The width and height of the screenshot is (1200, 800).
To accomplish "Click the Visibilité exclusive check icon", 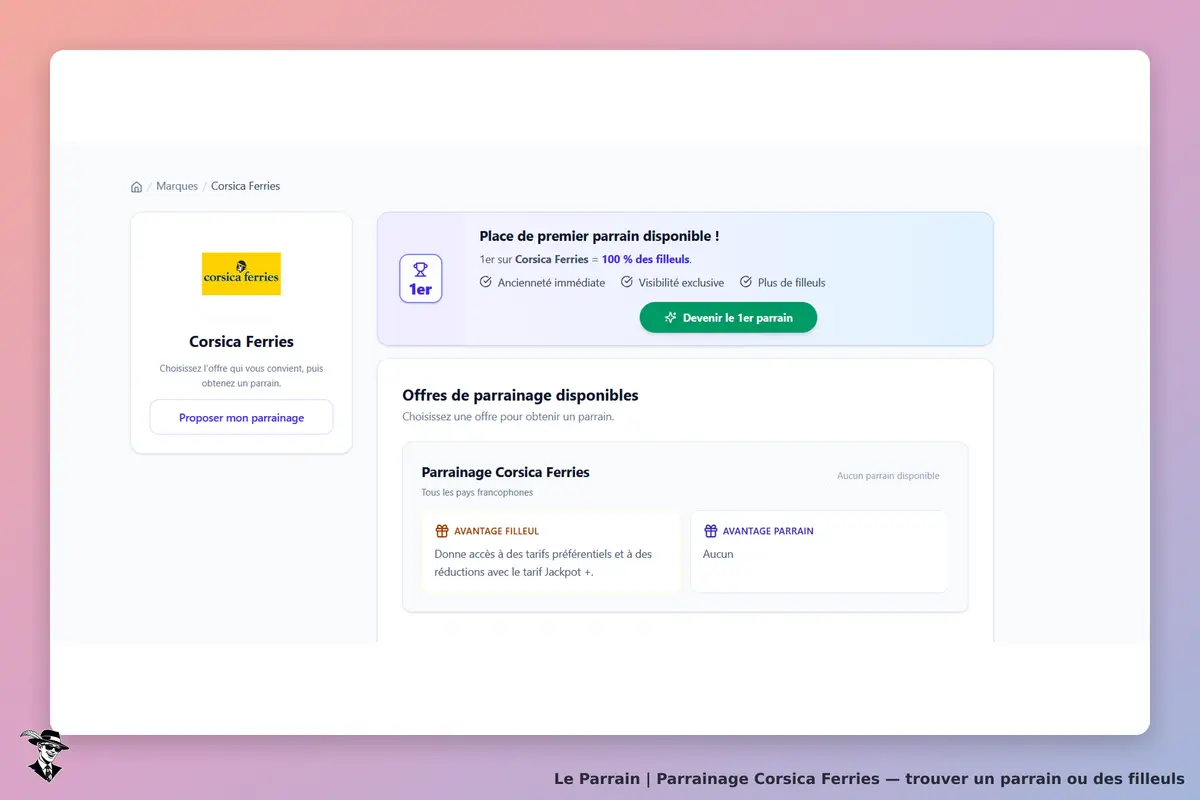I will (x=627, y=282).
